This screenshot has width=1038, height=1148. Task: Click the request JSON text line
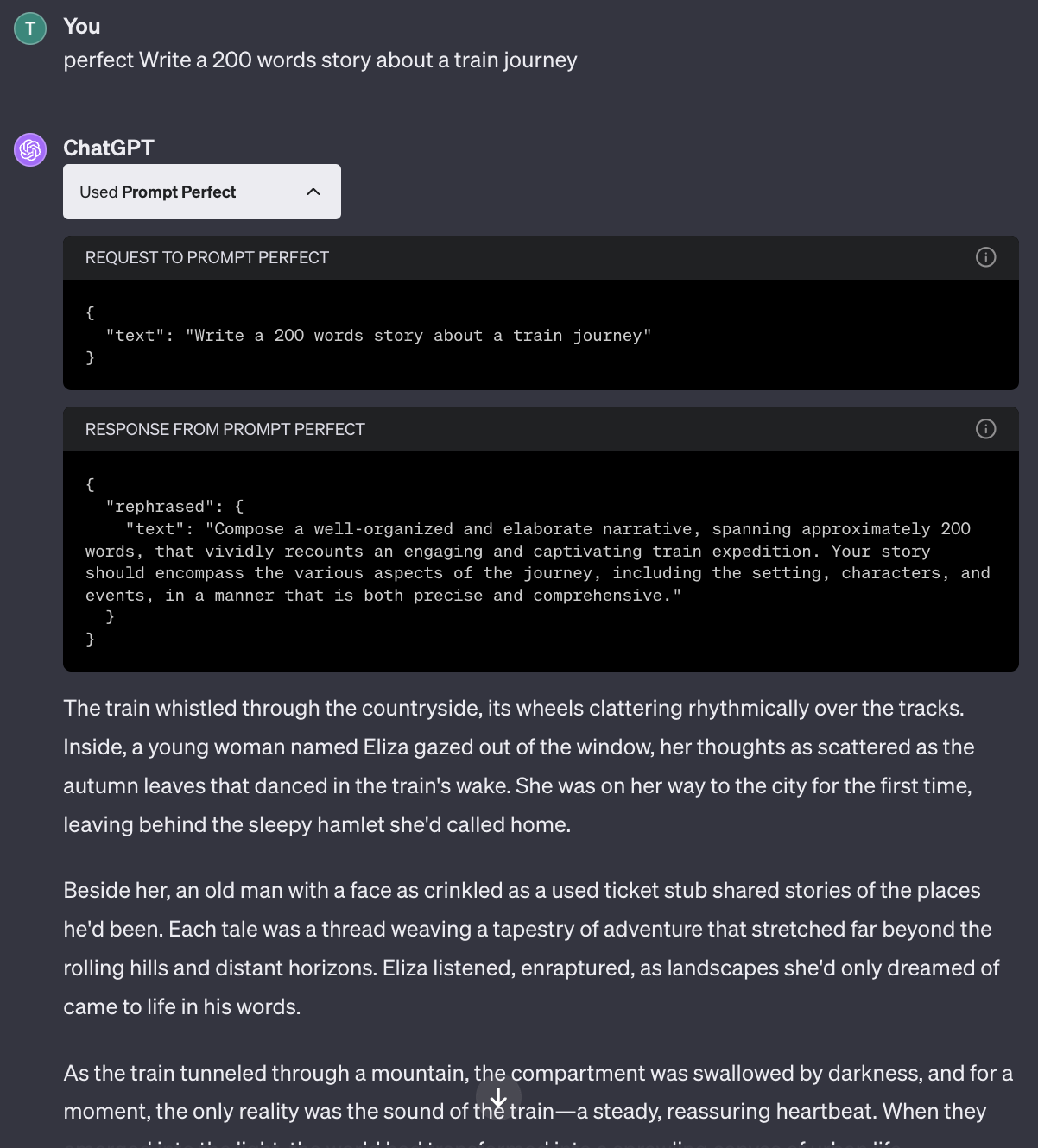[x=378, y=336]
